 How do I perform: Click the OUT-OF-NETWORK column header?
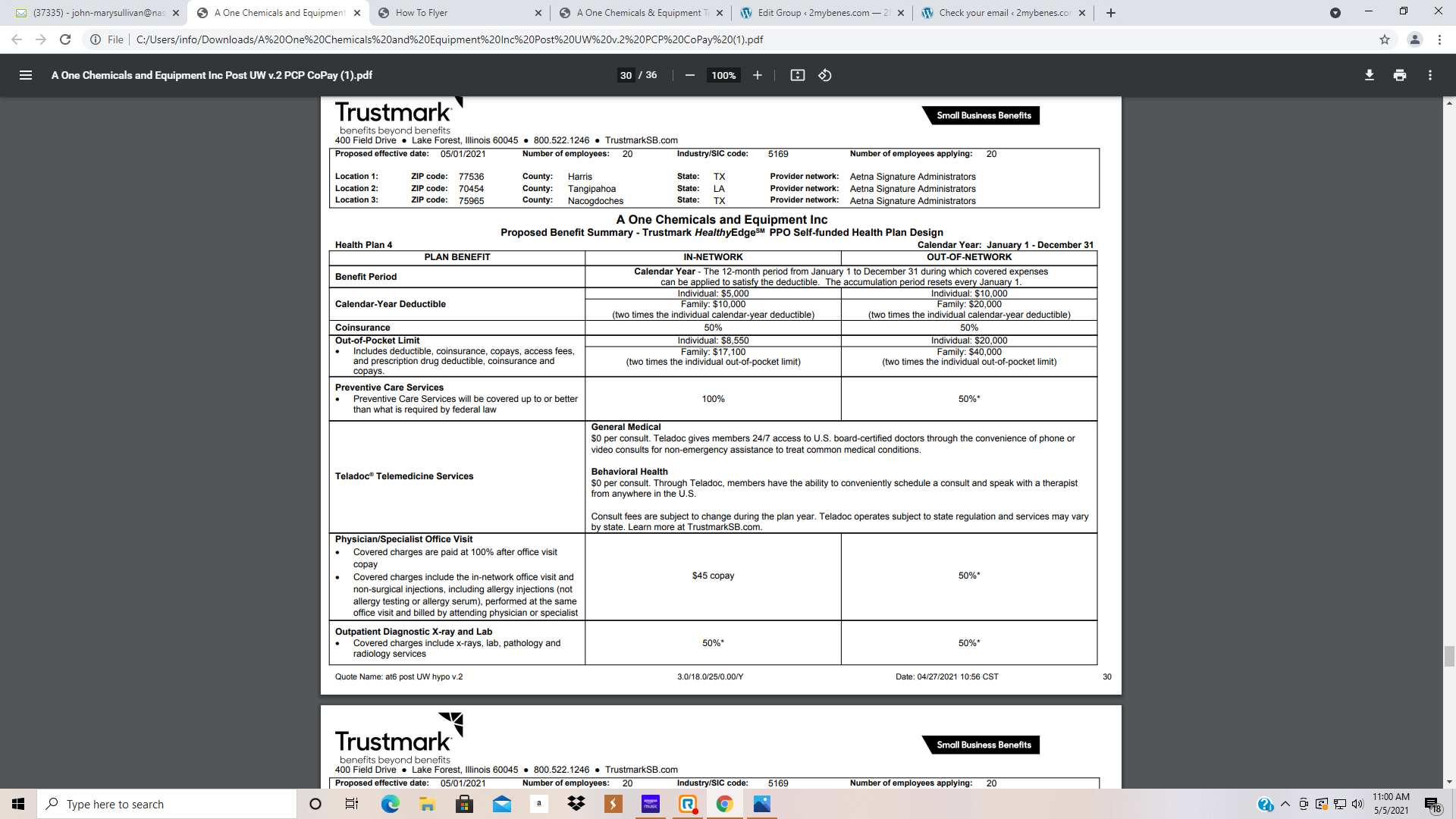click(x=969, y=257)
